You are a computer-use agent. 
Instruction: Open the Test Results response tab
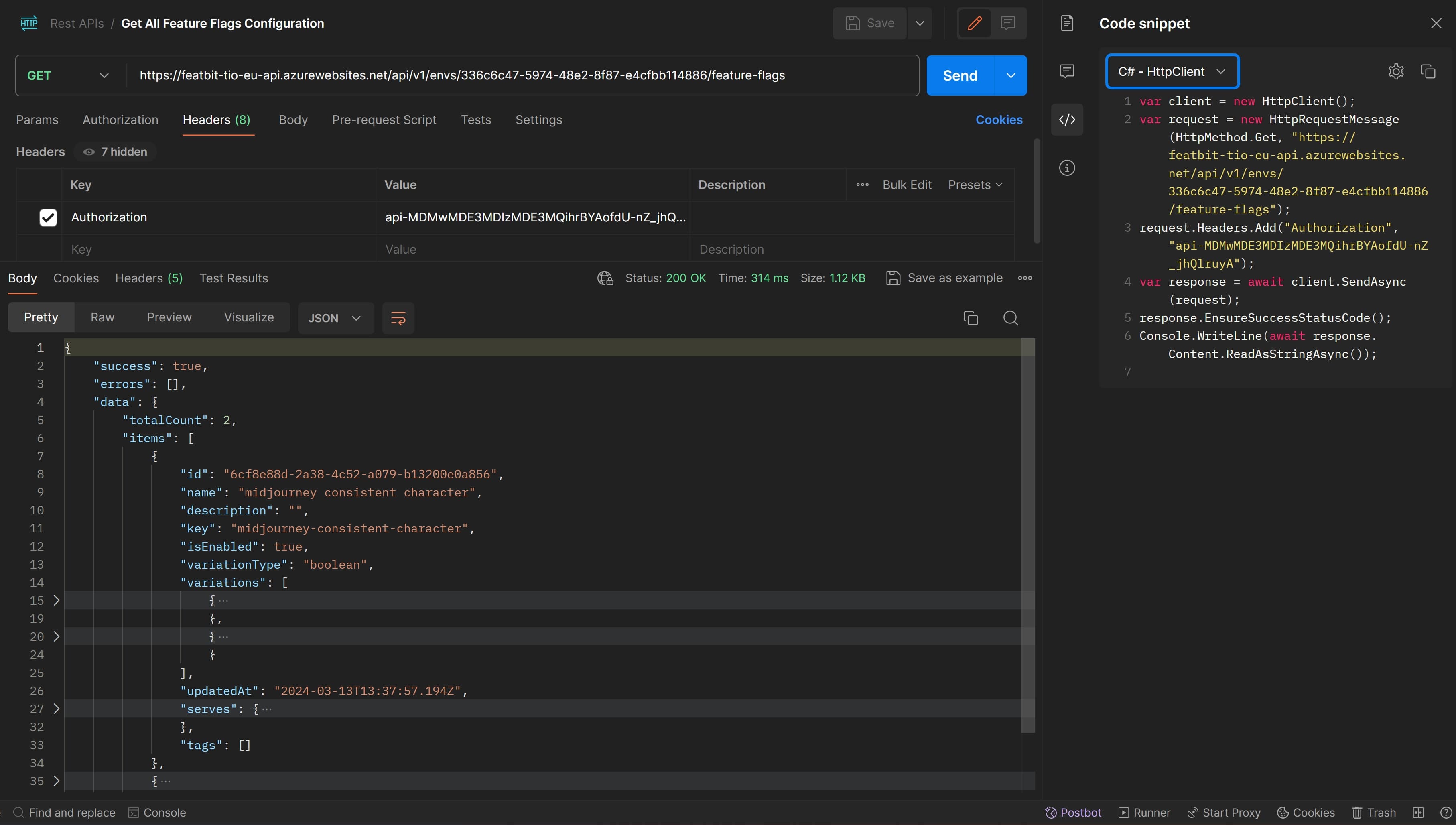point(234,278)
